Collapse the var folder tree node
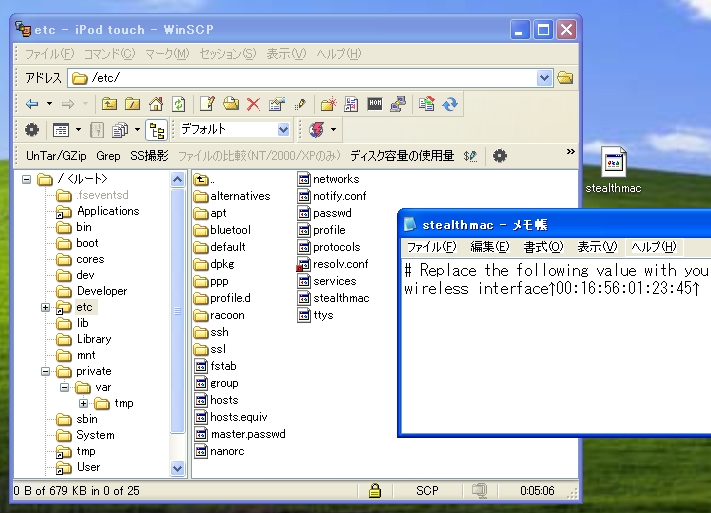The height and width of the screenshot is (513, 711). (64, 388)
